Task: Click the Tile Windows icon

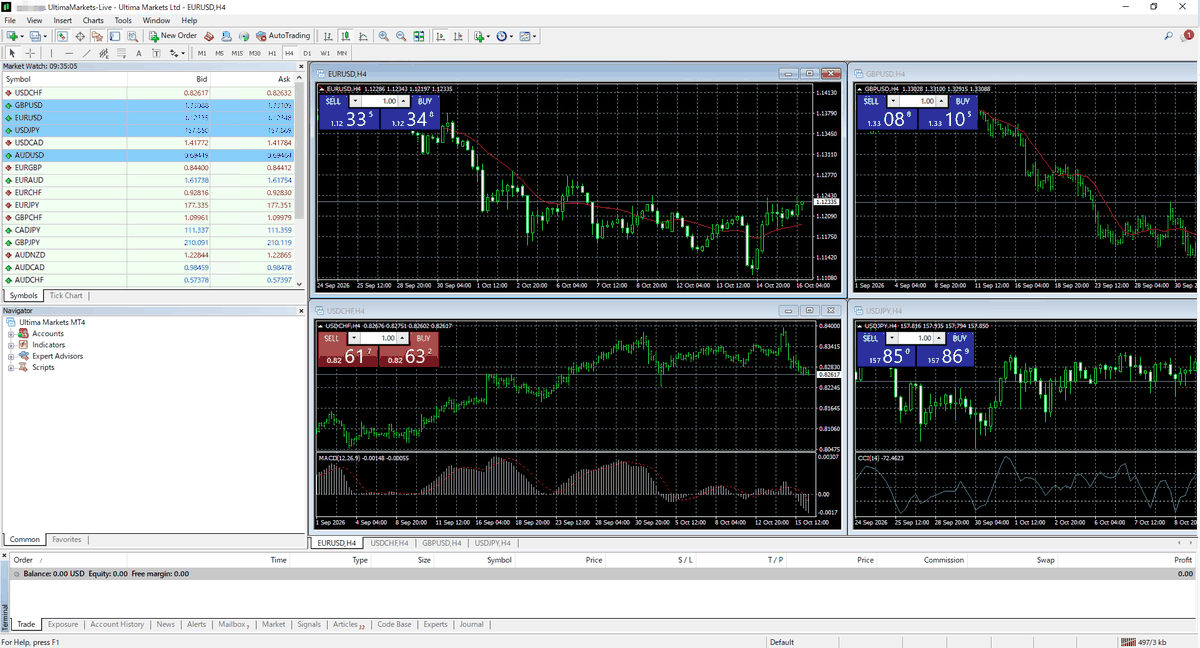Action: pyautogui.click(x=419, y=36)
